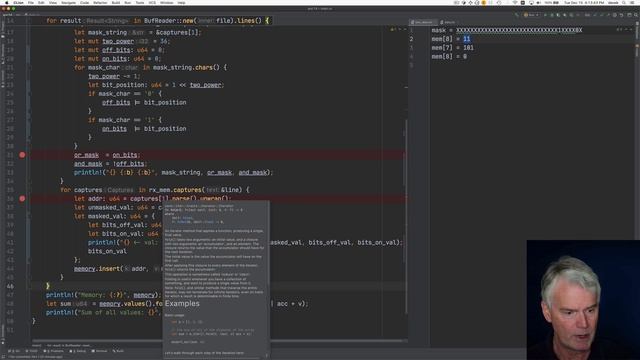The height and width of the screenshot is (360, 640).
Task: Click the vertical scrollbar of the left editor
Action: click(x=406, y=216)
